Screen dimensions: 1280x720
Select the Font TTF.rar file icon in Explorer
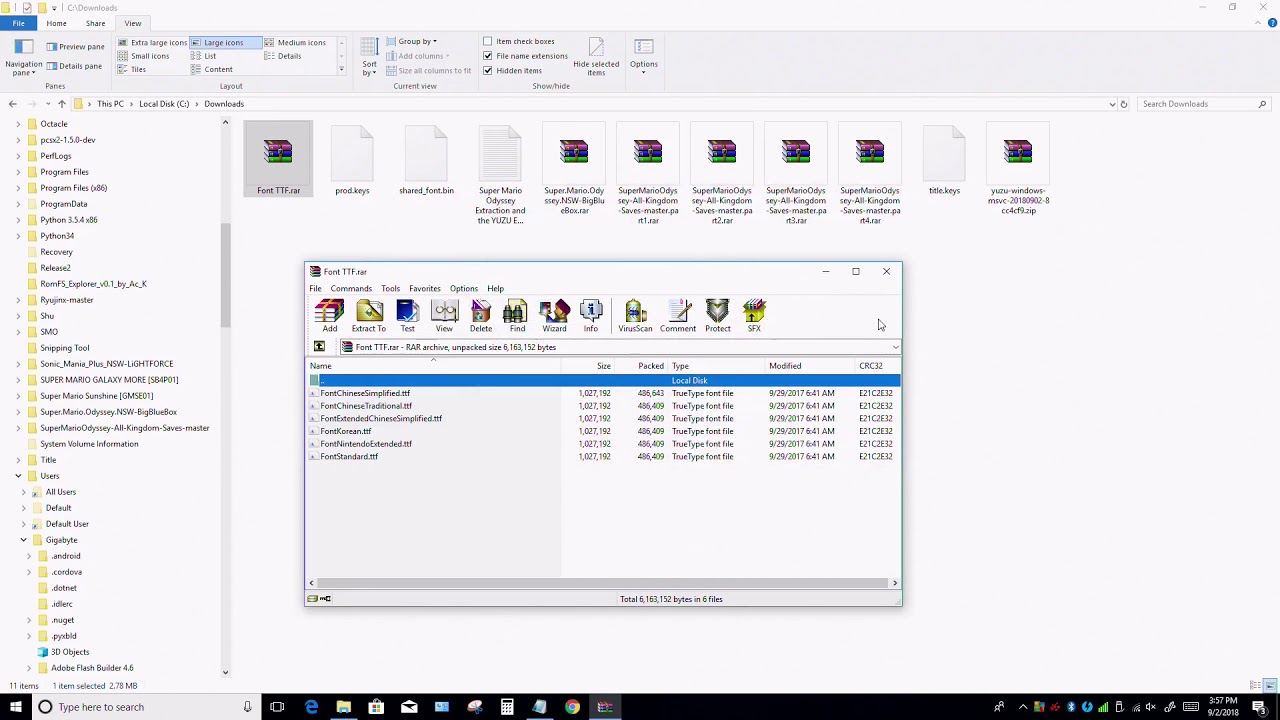[x=278, y=160]
